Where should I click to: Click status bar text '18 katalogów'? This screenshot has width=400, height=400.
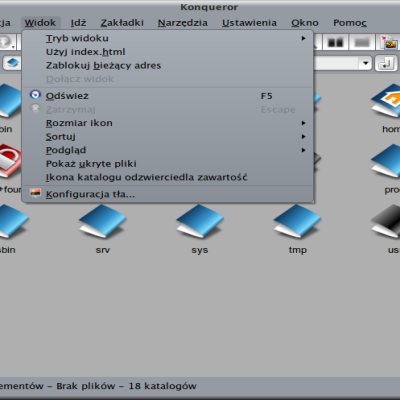pyautogui.click(x=163, y=386)
